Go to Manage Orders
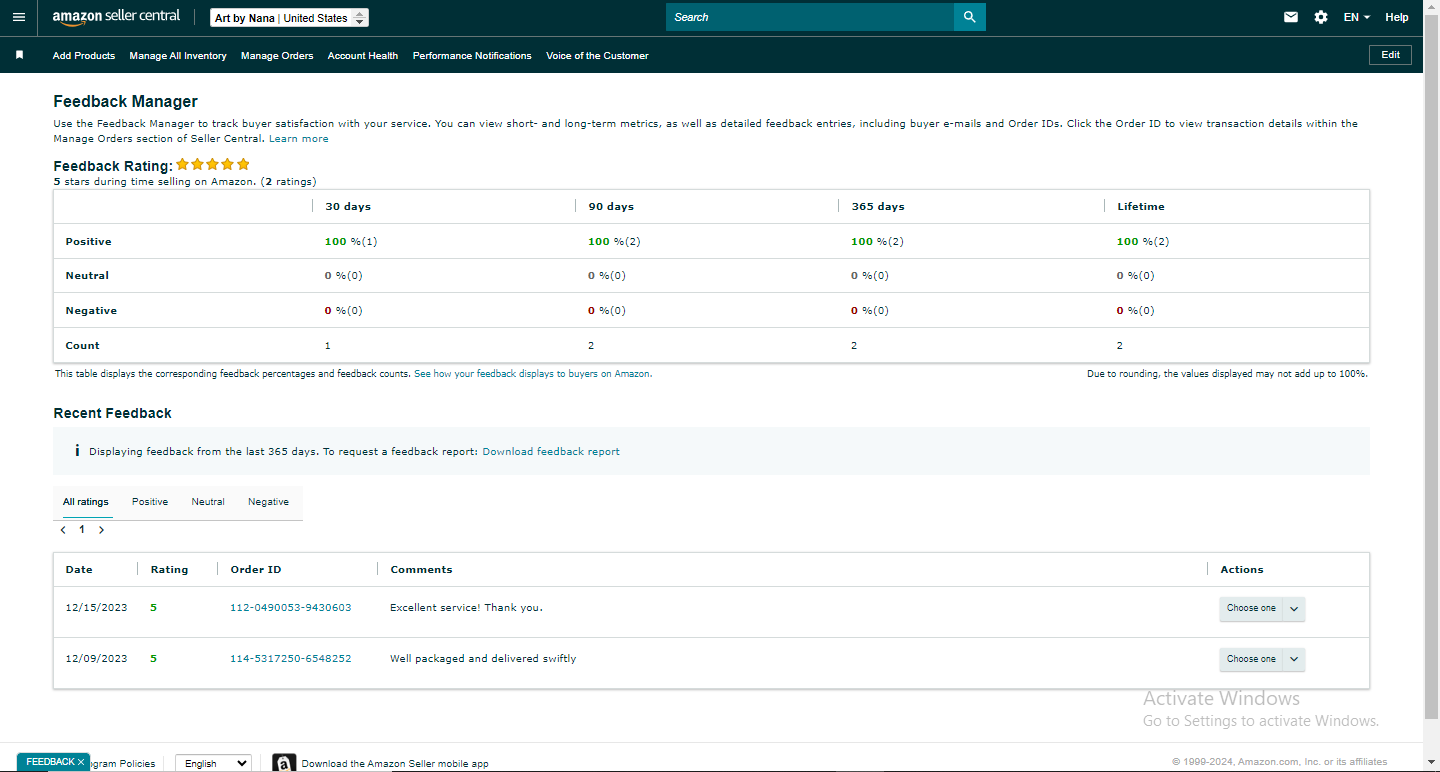Screen dimensions: 1440x772 point(277,56)
